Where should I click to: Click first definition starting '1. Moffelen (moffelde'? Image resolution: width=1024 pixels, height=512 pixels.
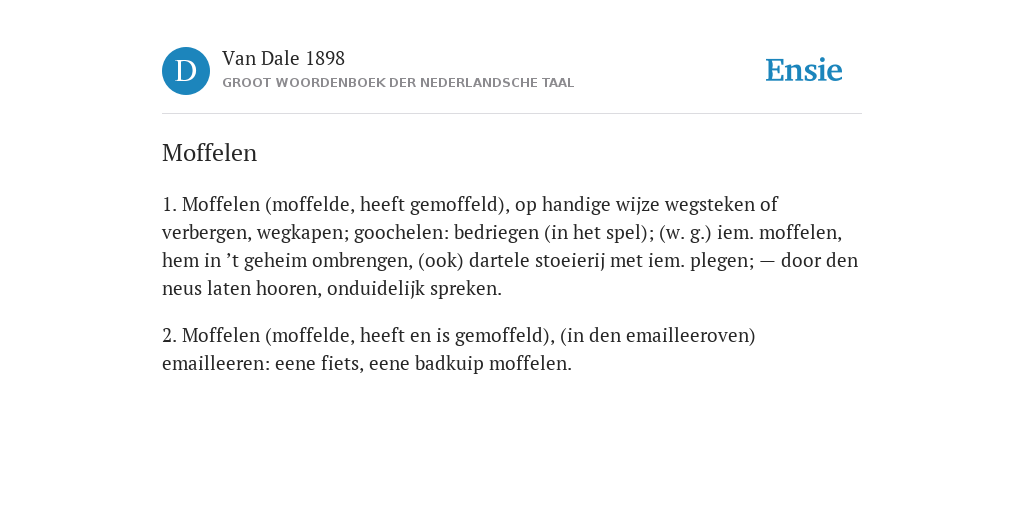tap(510, 246)
